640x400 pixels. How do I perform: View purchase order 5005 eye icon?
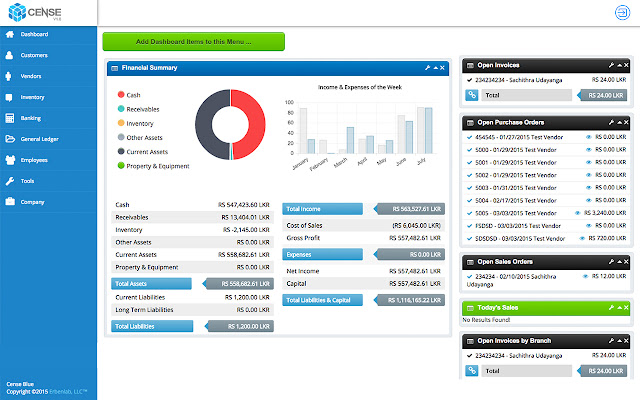[578, 213]
